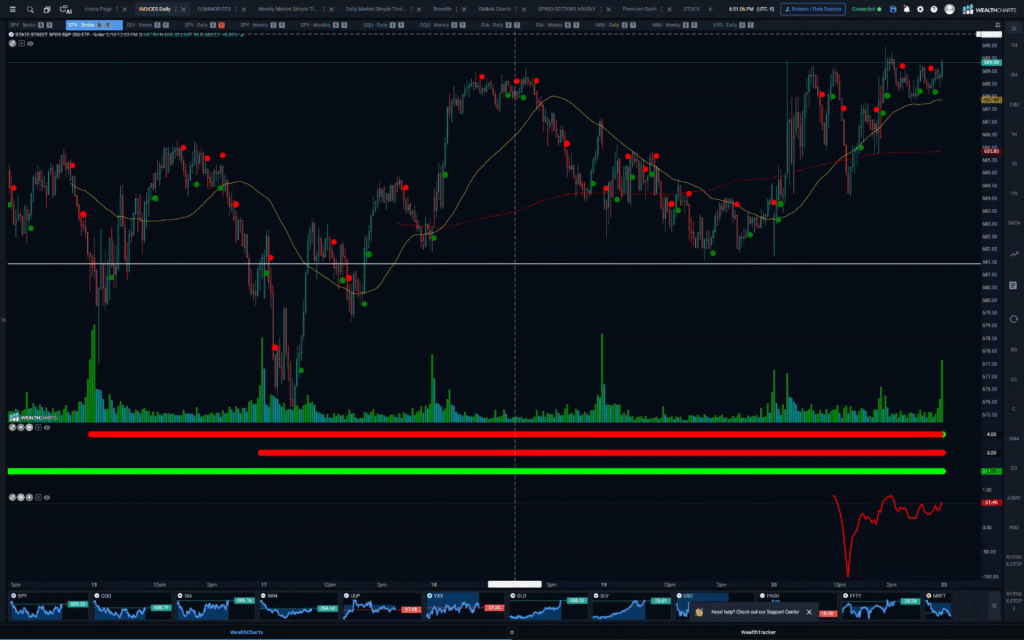This screenshot has height=640, width=1024.
Task: Open the search tool in the top toolbar
Action: (x=29, y=9)
